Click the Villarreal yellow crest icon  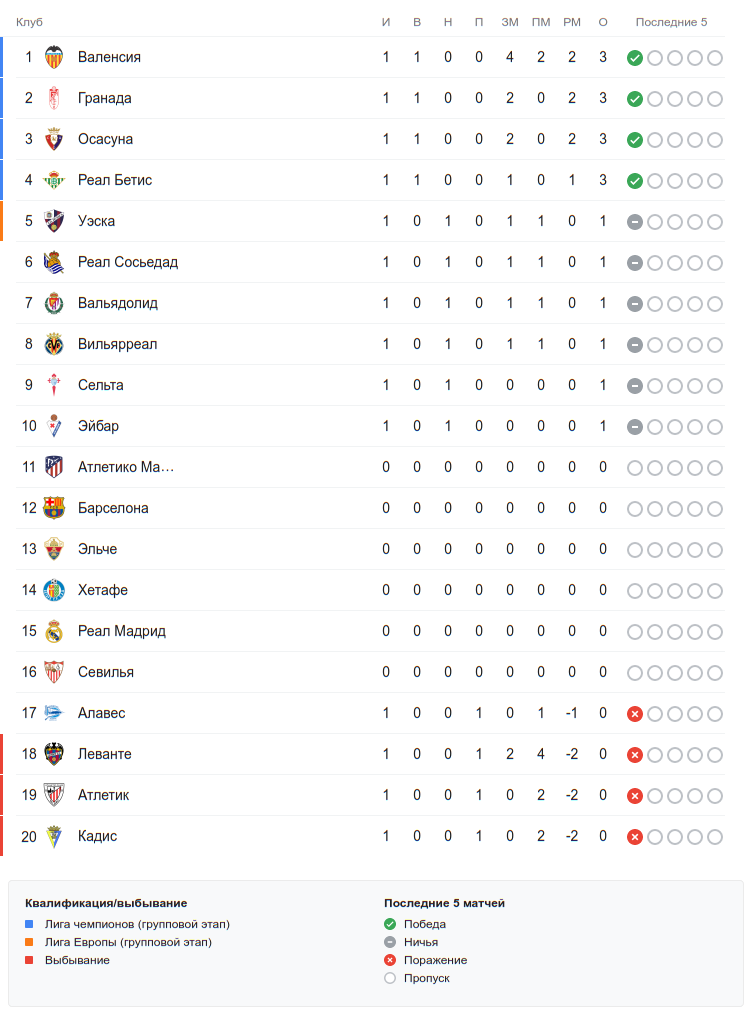(x=54, y=344)
